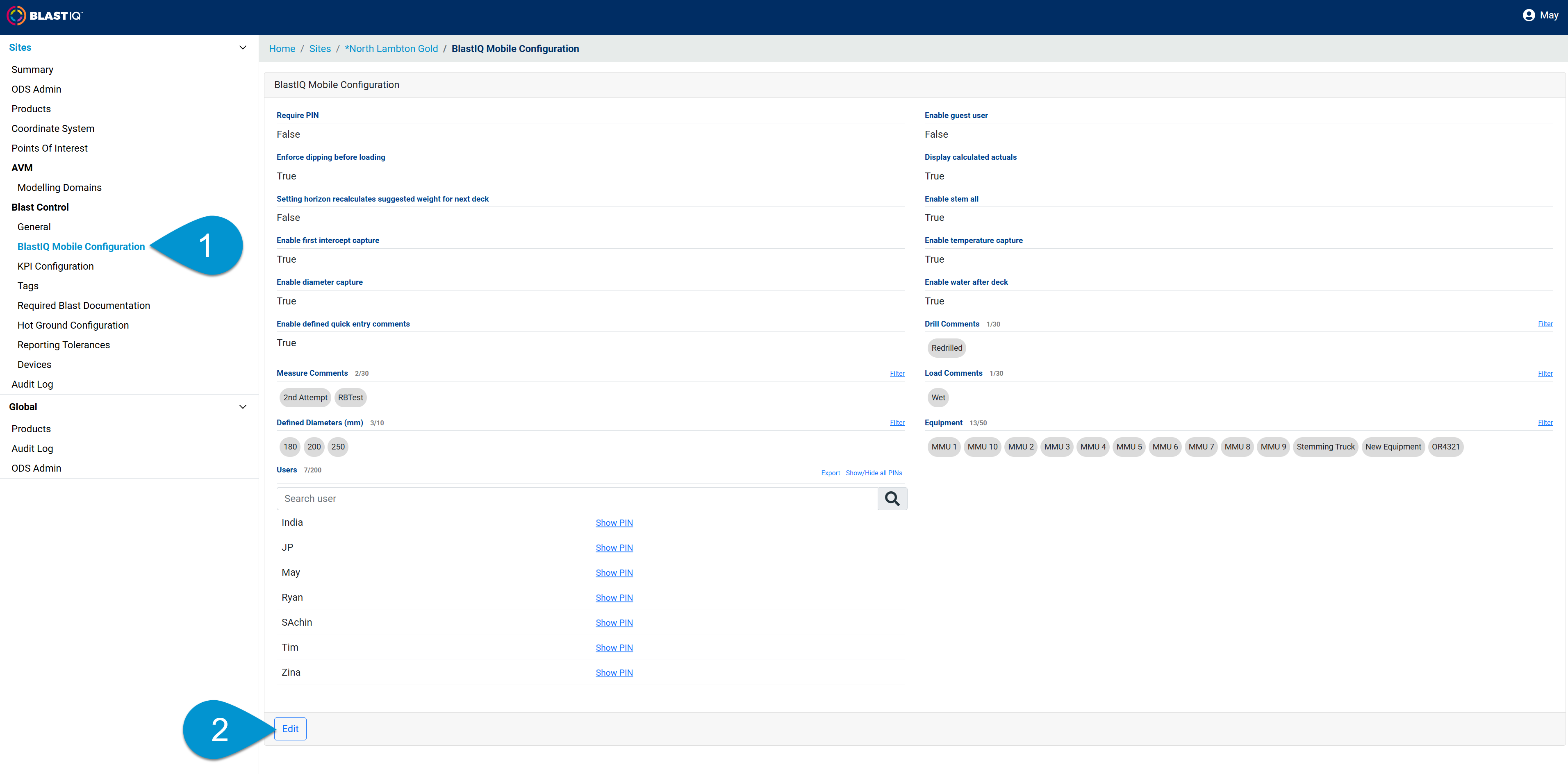Open Devices page
Screen dimensions: 1568x774
pyautogui.click(x=35, y=365)
